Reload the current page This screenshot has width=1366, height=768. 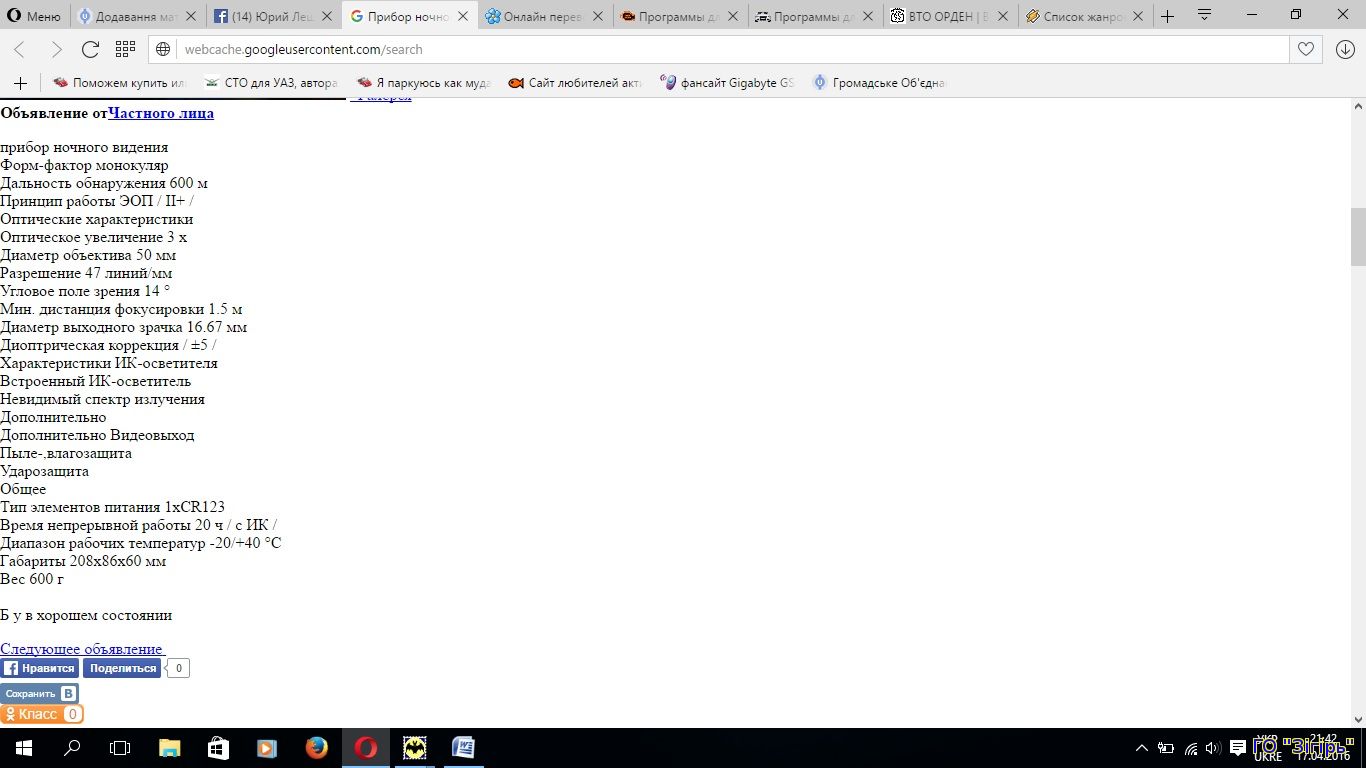click(90, 50)
